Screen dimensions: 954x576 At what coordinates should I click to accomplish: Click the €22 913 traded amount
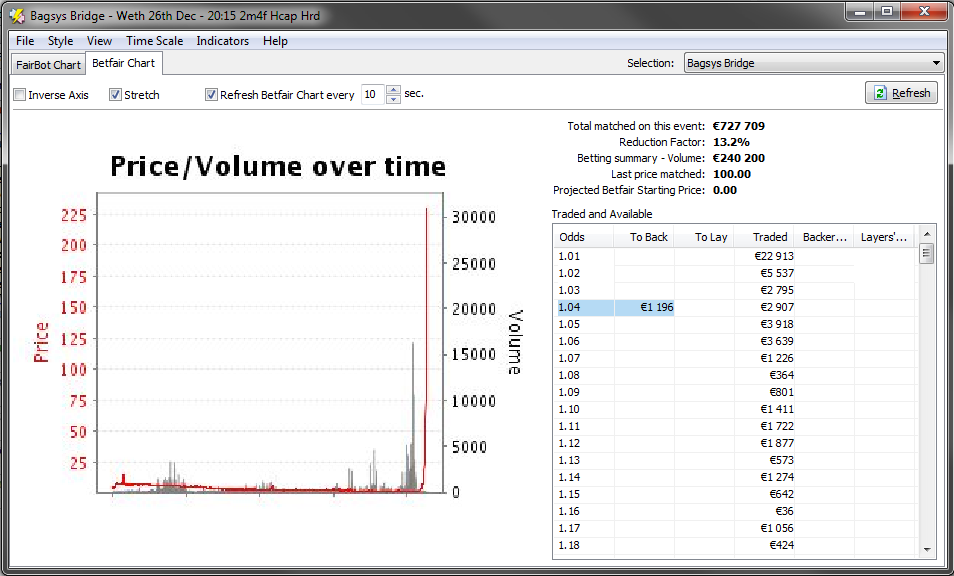point(773,256)
